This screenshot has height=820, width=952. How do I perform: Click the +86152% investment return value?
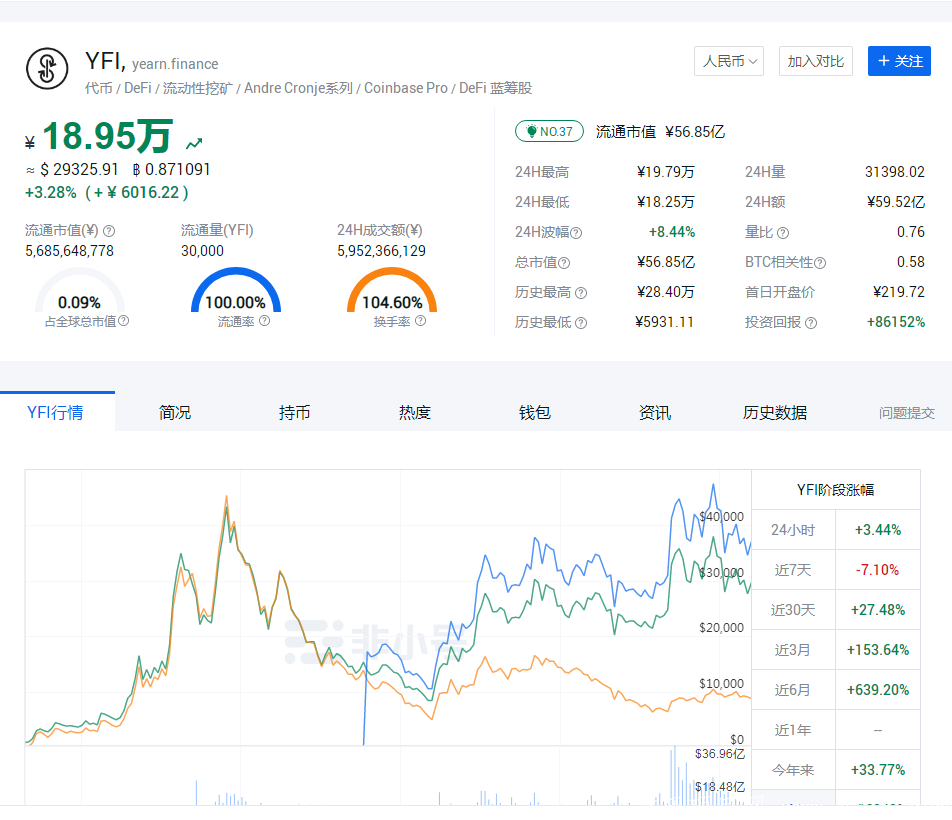896,322
